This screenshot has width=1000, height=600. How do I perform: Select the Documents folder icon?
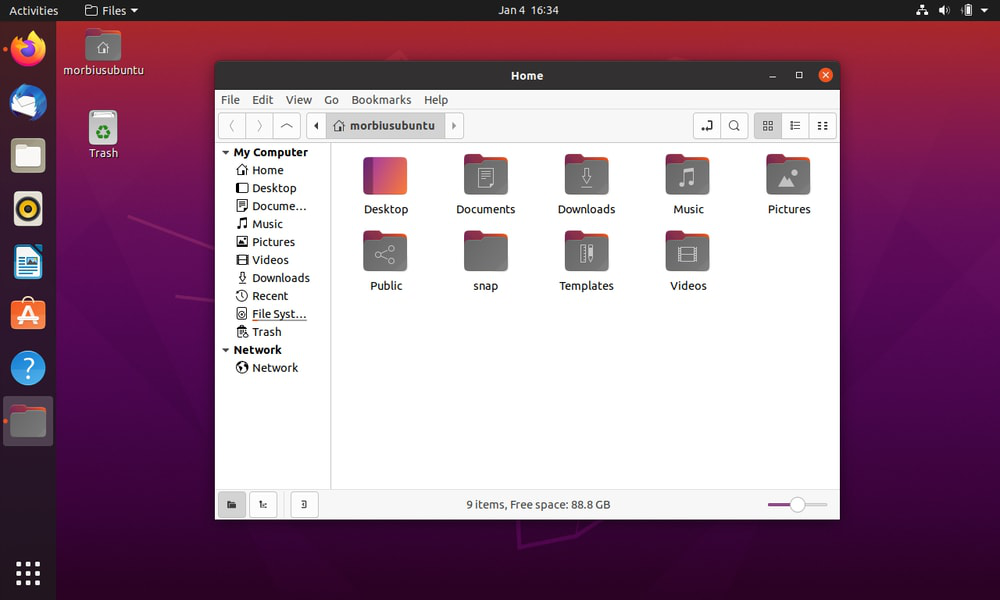coord(485,175)
